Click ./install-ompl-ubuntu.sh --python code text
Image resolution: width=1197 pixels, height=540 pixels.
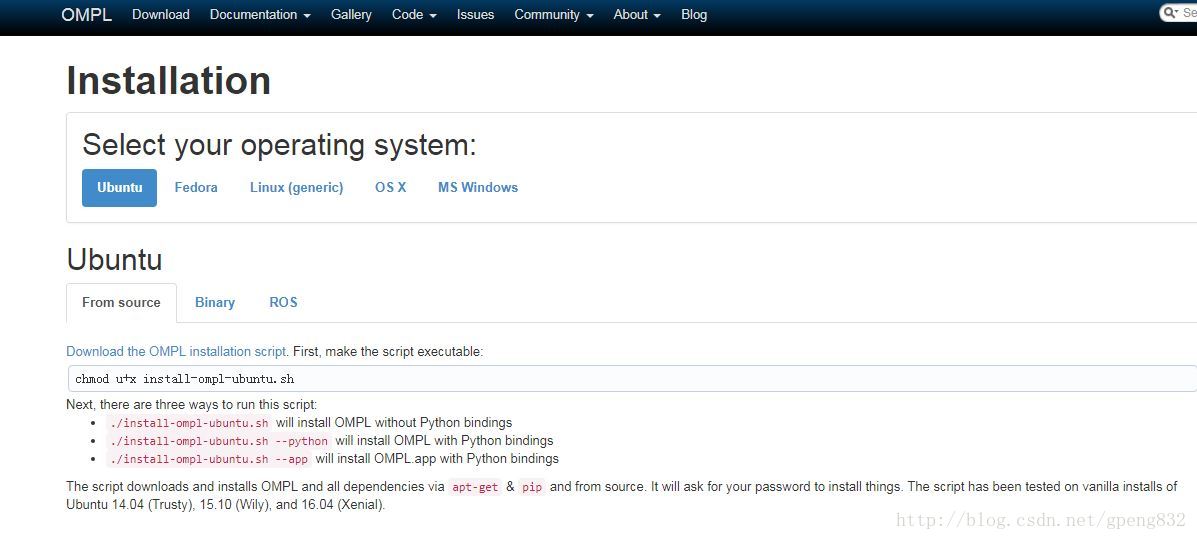[218, 441]
